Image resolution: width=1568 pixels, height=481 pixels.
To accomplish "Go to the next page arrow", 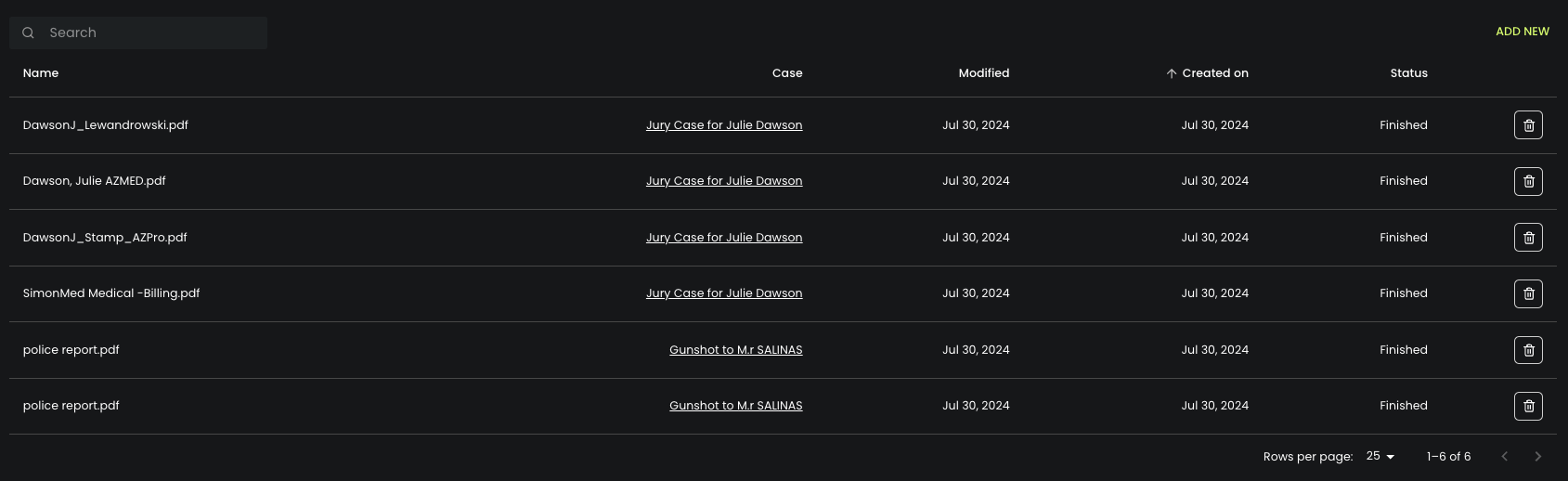I will (1537, 456).
